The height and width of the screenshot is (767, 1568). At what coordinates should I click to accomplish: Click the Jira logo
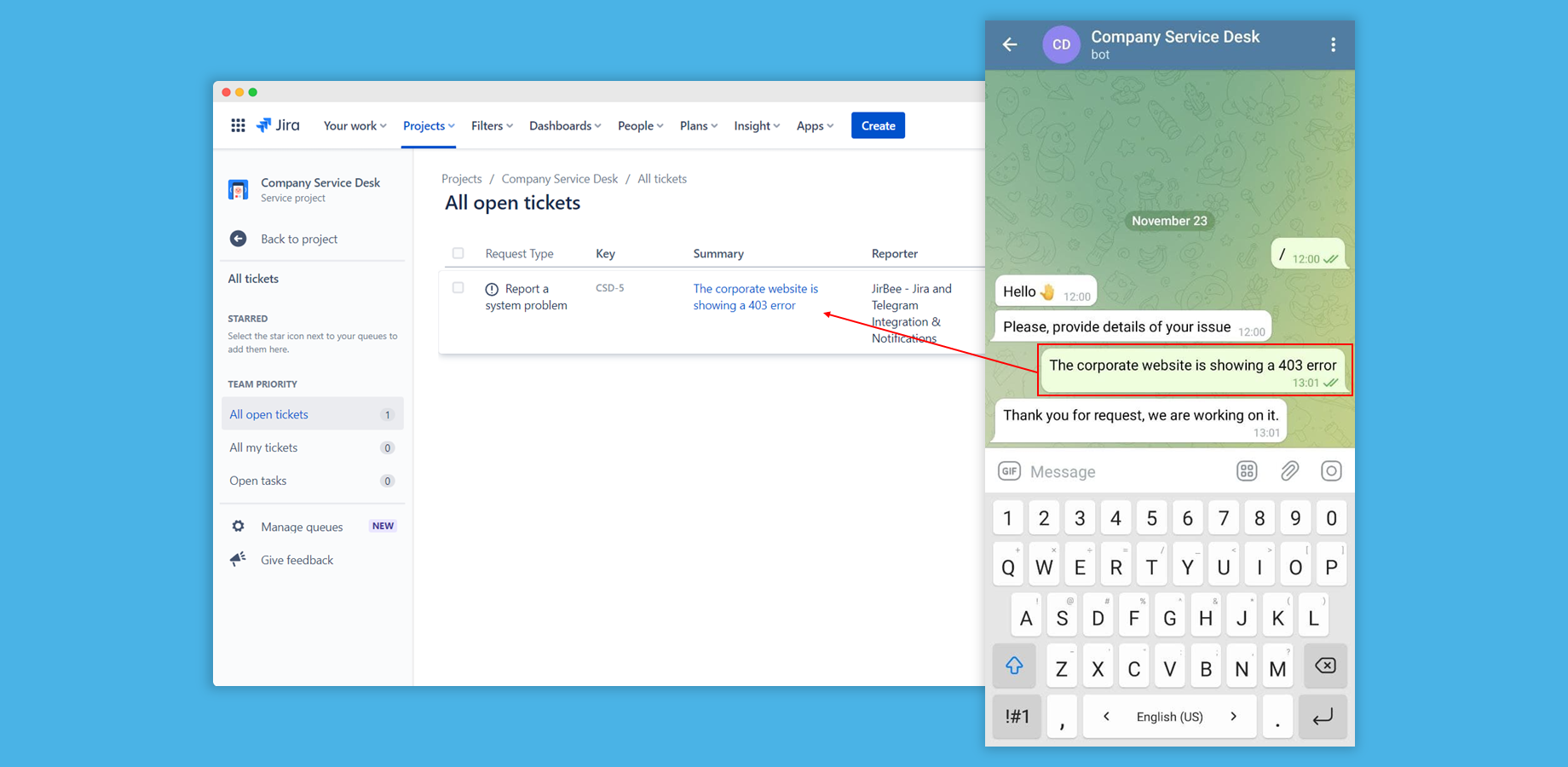point(278,125)
